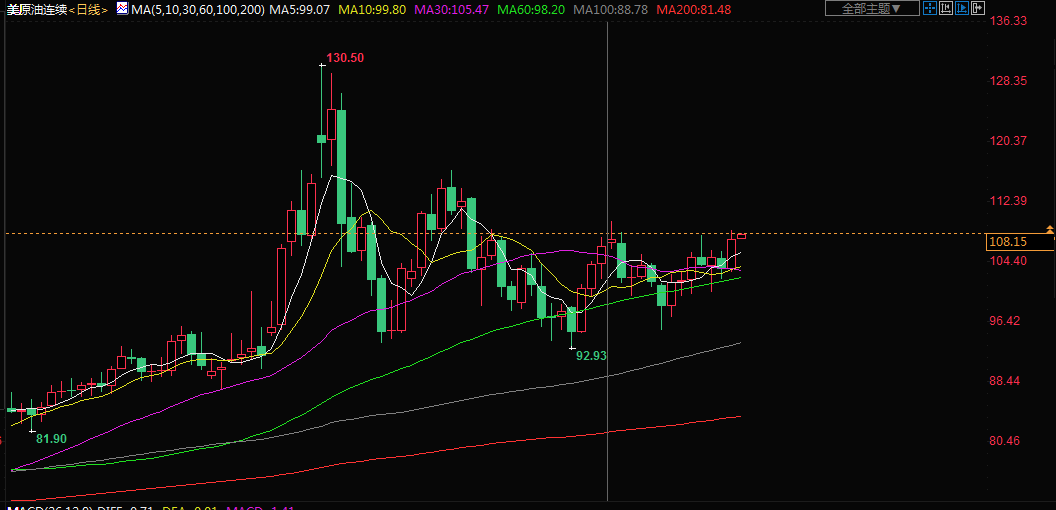This screenshot has width=1056, height=510.
Task: Click the orange up-arrow marker on price axis
Action: [1049, 229]
